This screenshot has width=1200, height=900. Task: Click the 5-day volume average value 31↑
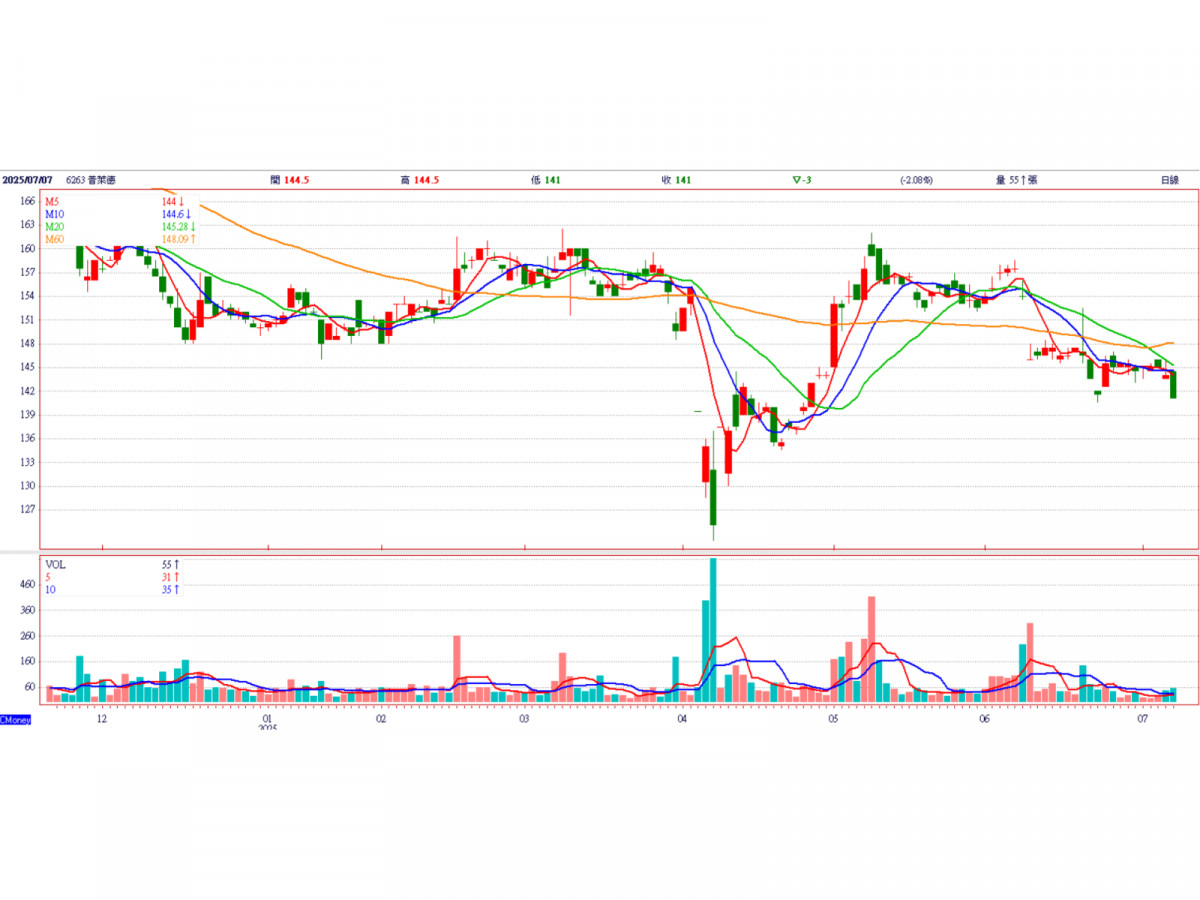pos(171,577)
